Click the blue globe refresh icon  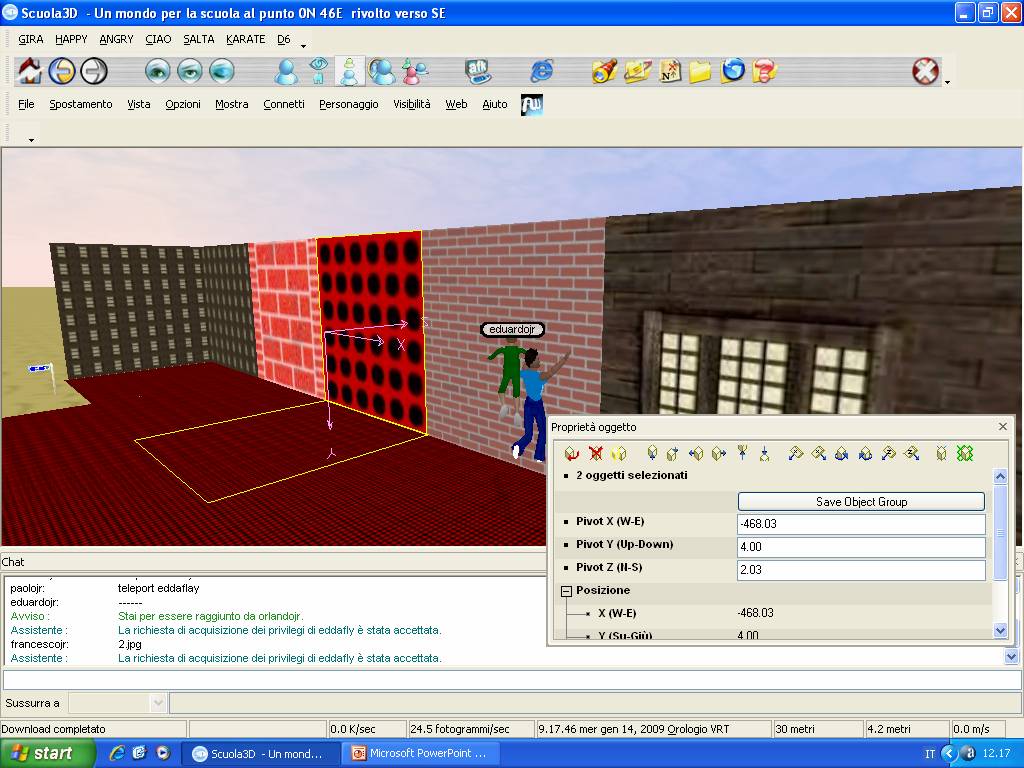733,71
